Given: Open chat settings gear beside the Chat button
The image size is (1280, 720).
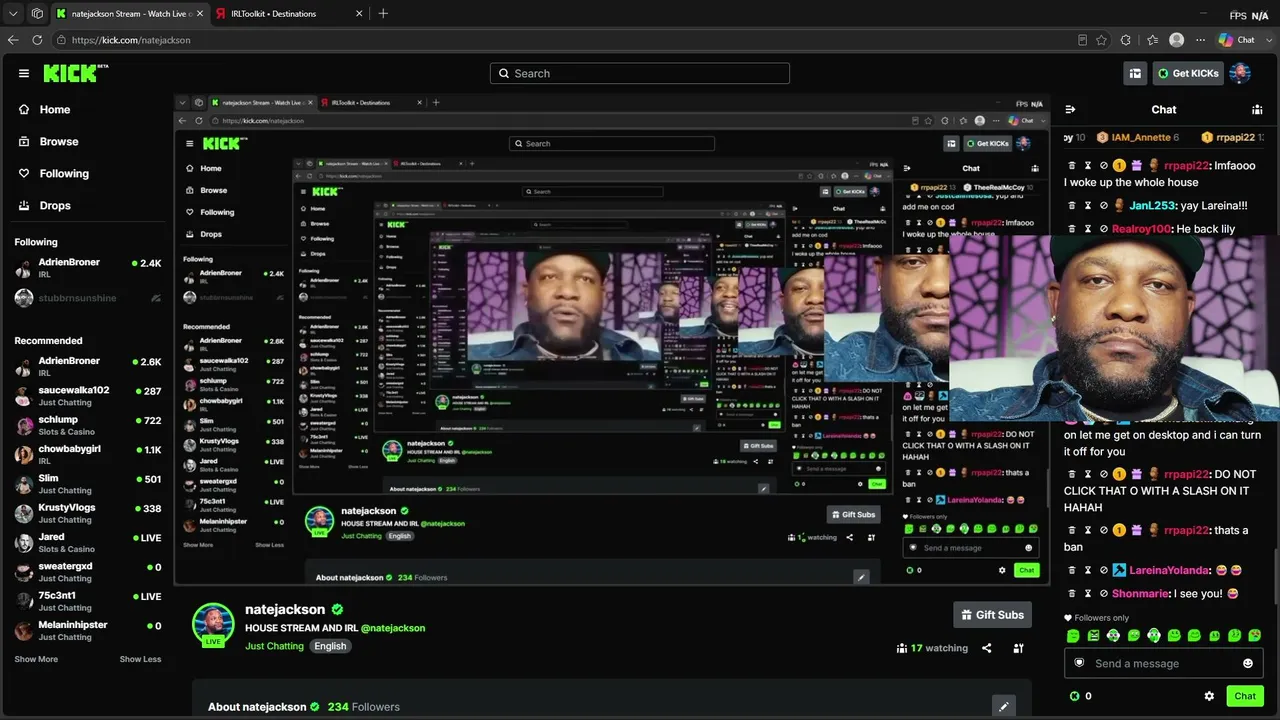Looking at the screenshot, I should click(1209, 696).
